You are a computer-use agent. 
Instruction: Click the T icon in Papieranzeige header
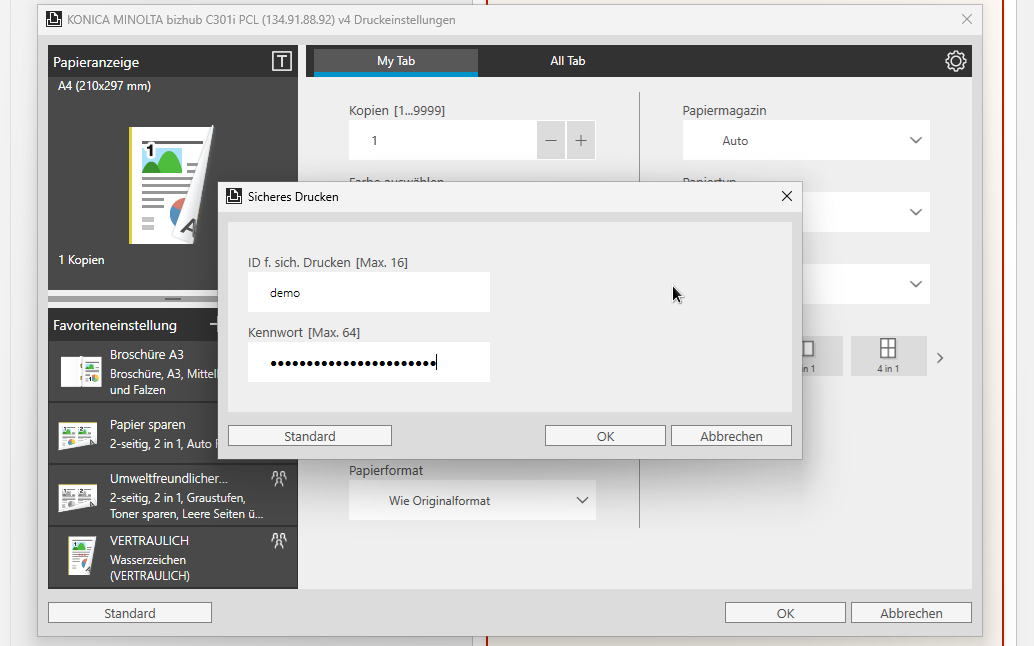click(x=282, y=62)
